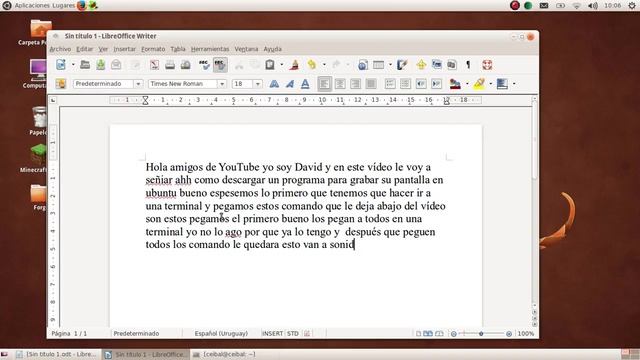
Task: Click the Print icon
Action: pyautogui.click(x=170, y=64)
